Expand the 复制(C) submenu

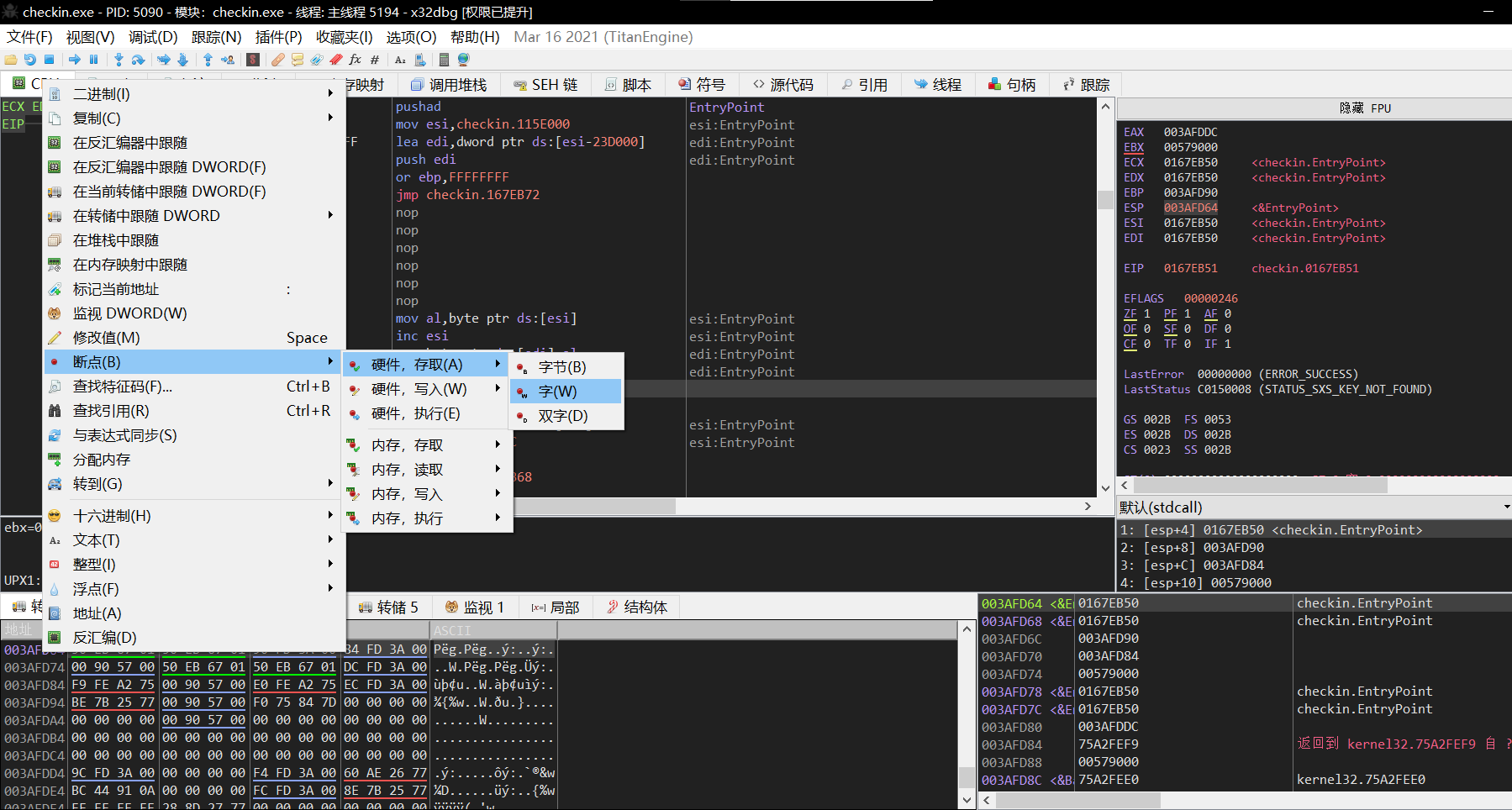[x=194, y=118]
